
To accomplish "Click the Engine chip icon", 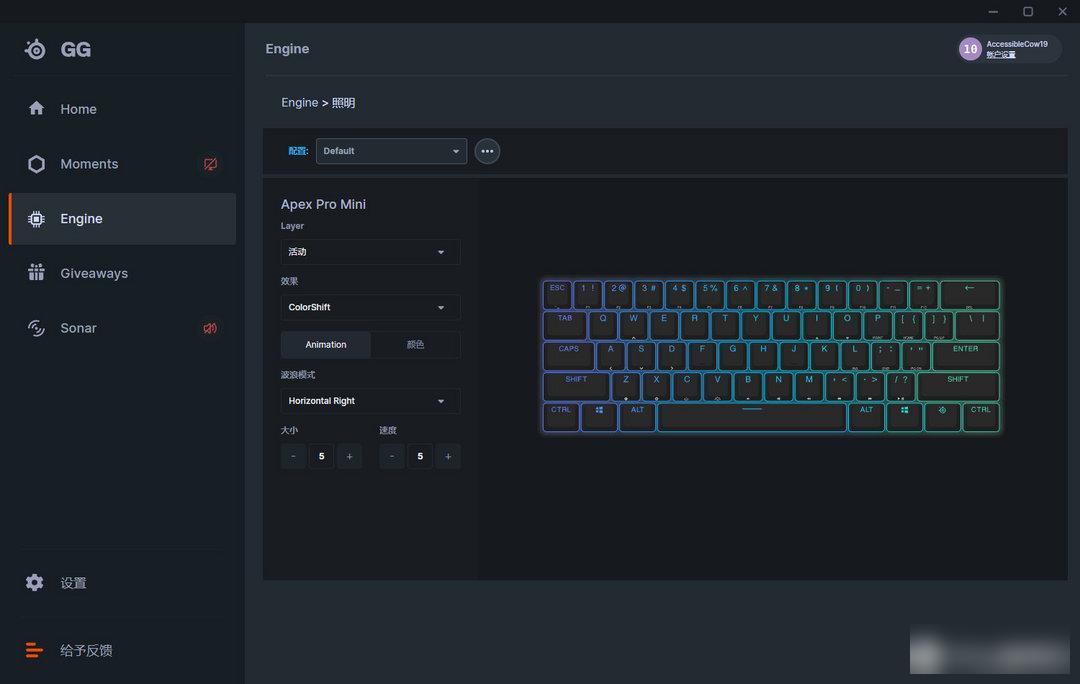I will point(36,218).
